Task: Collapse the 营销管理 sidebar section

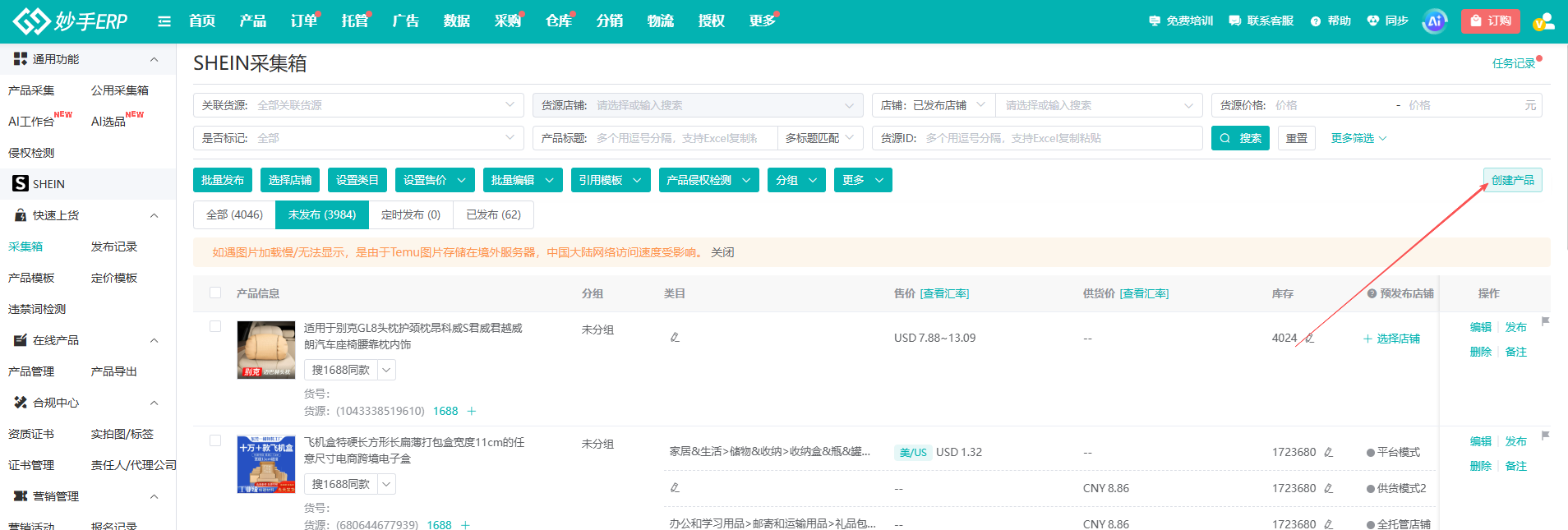Action: pyautogui.click(x=154, y=496)
